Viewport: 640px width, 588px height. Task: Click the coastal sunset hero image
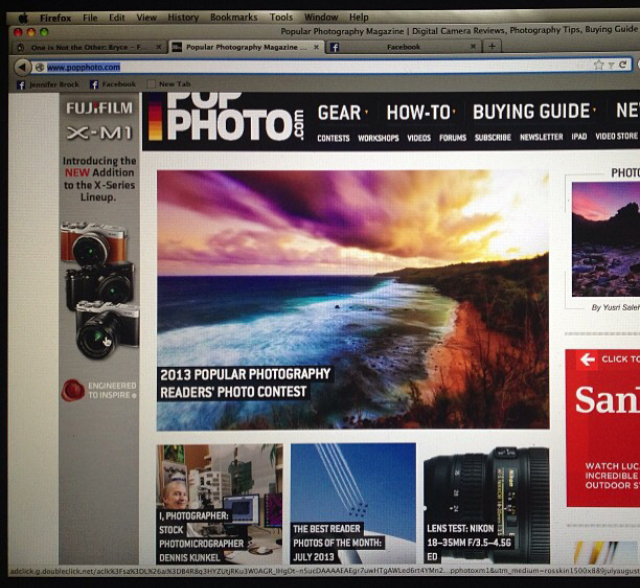[x=353, y=300]
